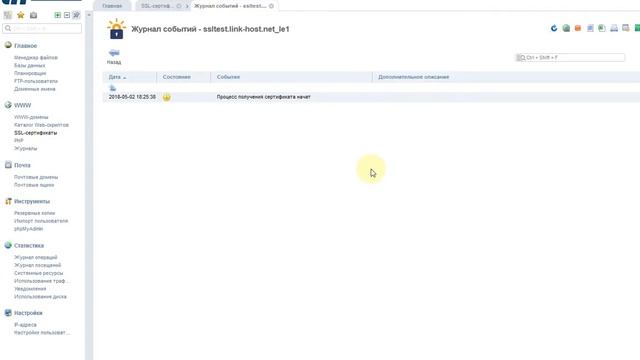Open Настройки пользователя in the sidebar
This screenshot has height=360, width=640.
point(42,333)
